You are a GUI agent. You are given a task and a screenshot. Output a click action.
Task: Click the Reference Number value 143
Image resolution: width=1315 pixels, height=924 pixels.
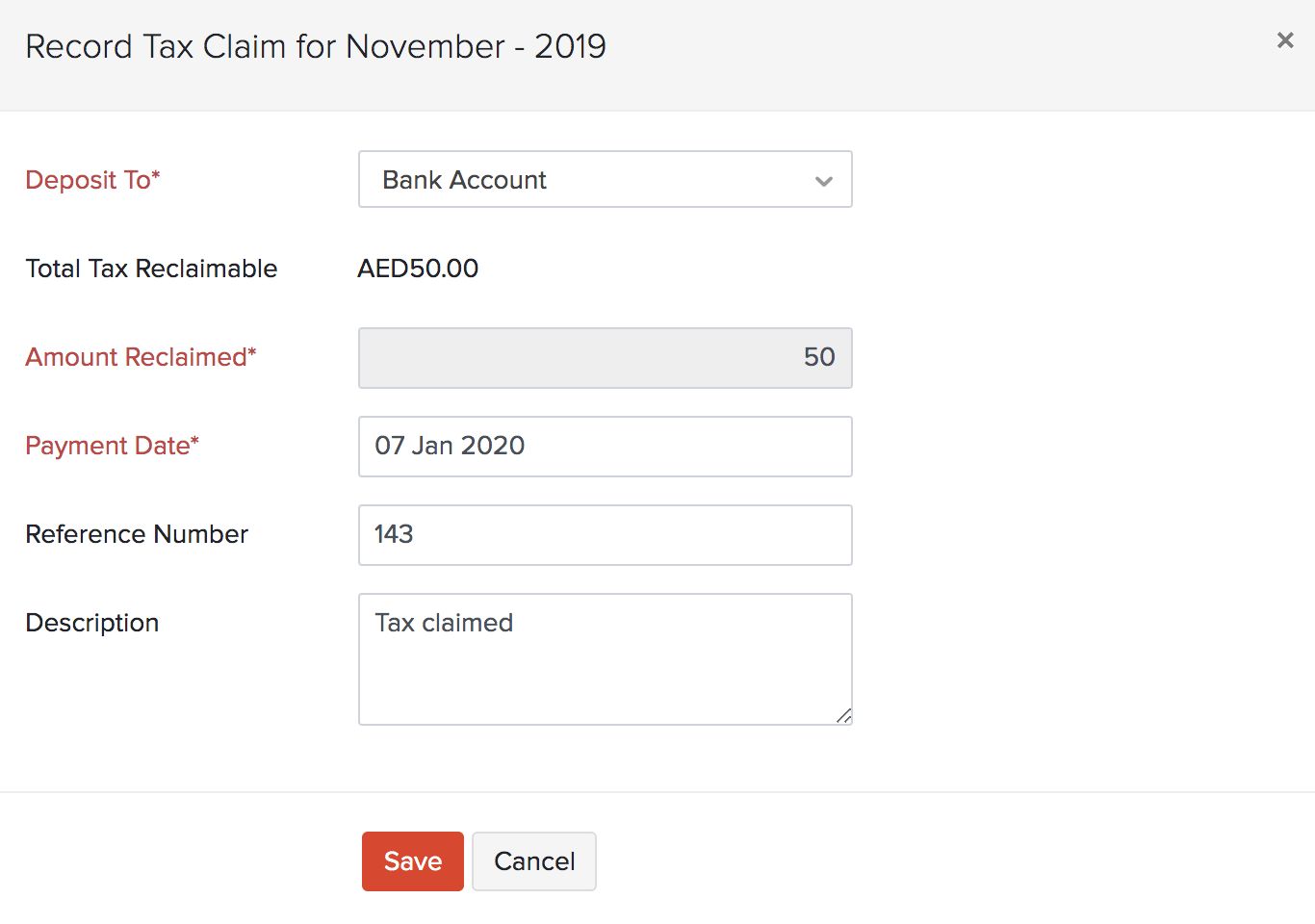(605, 534)
